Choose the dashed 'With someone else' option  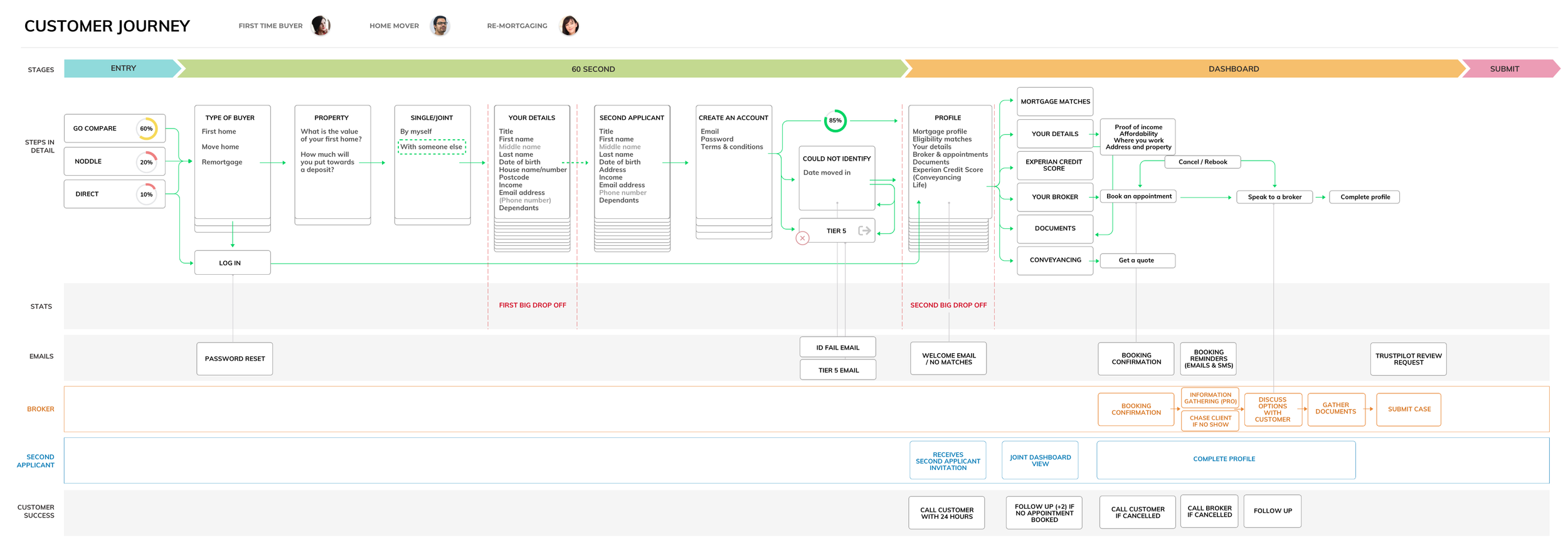[x=432, y=147]
